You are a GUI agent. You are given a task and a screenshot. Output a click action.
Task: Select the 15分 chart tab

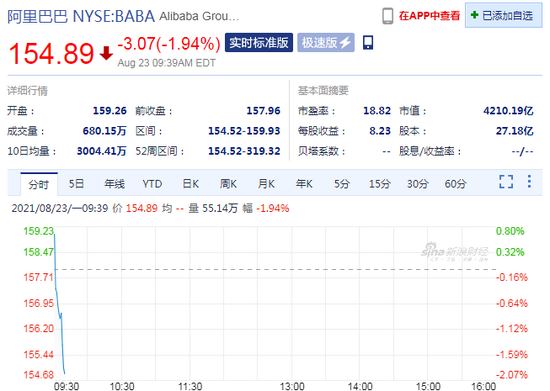[380, 184]
